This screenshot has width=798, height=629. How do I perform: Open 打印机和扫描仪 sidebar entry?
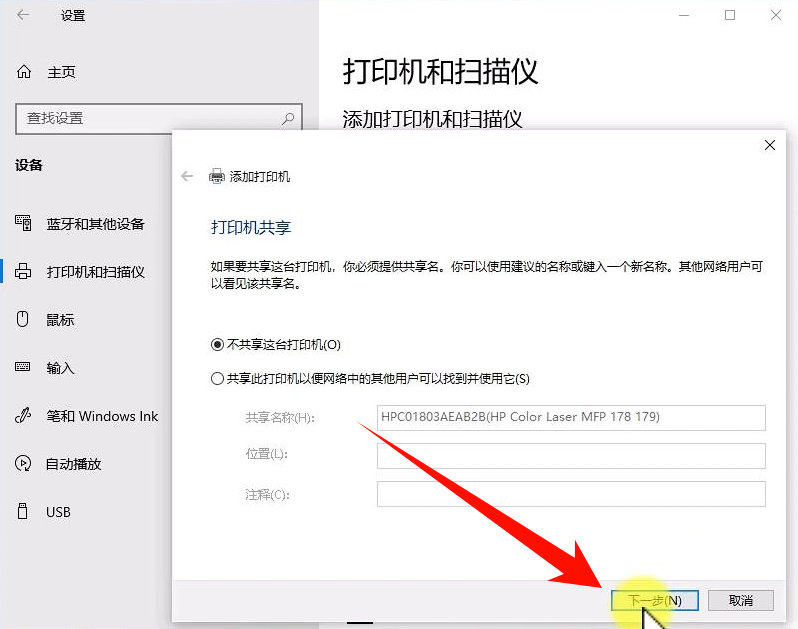(96, 272)
